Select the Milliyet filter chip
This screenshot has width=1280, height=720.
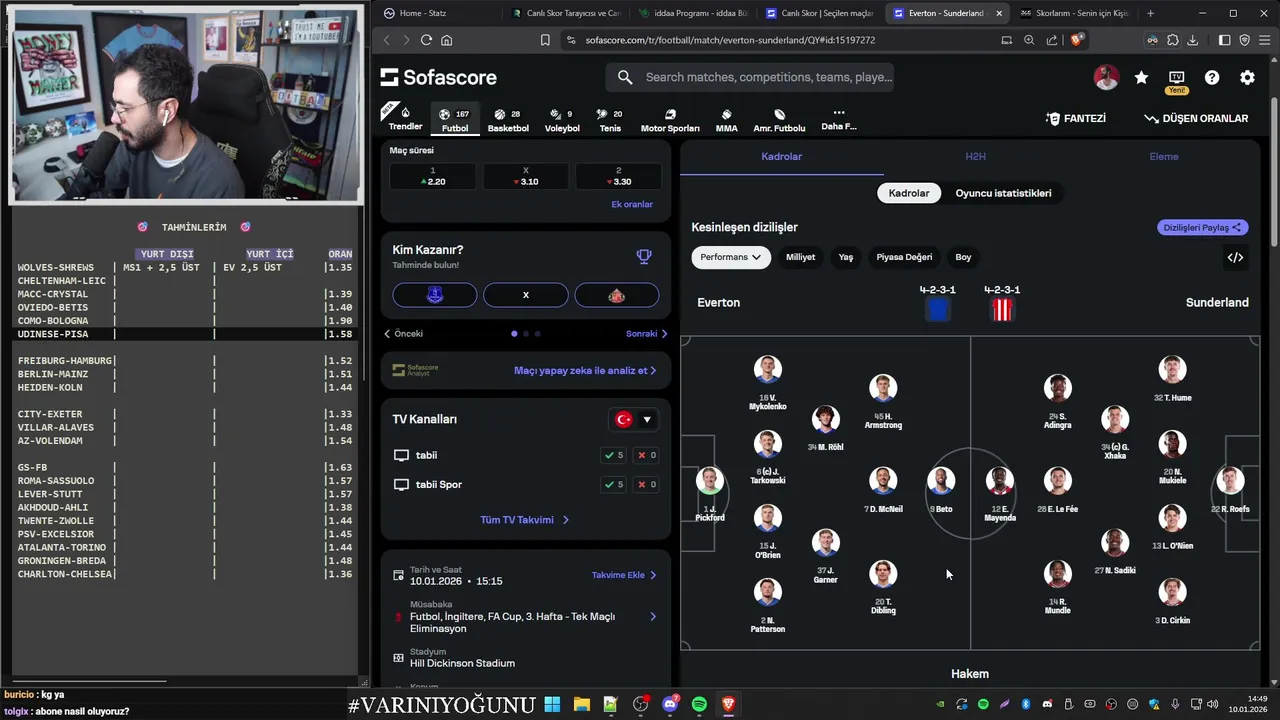800,257
